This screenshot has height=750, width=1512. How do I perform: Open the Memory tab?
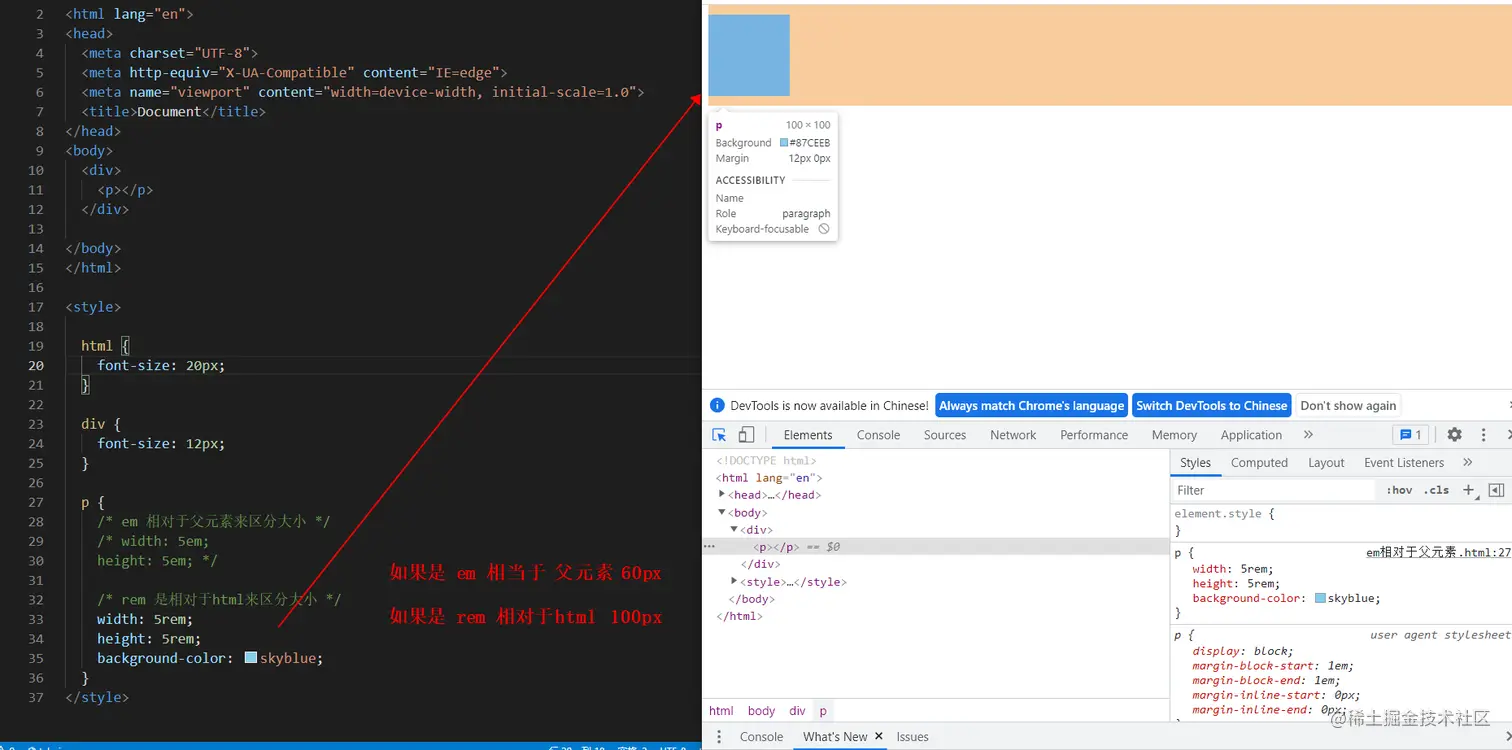(1174, 435)
